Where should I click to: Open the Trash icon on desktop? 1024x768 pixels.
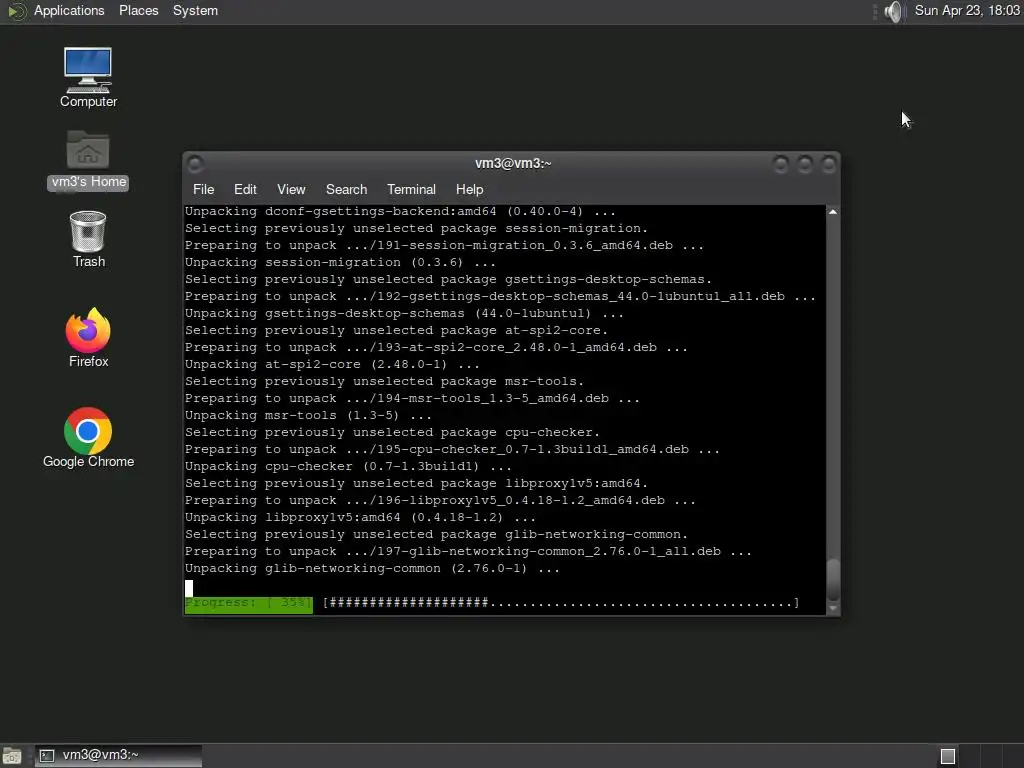point(88,239)
